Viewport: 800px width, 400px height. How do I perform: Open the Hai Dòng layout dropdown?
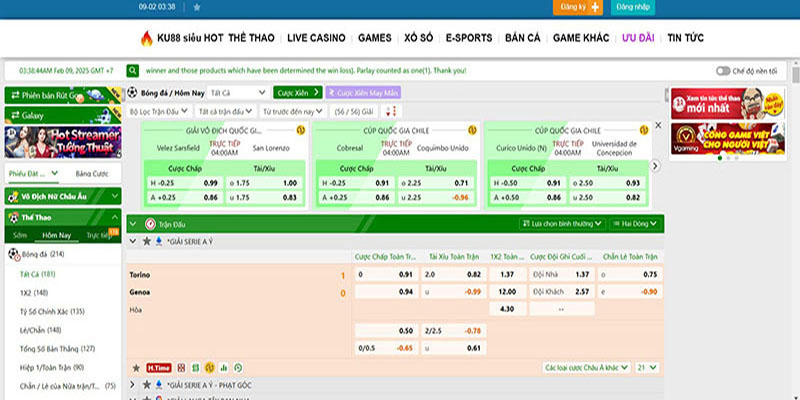click(x=633, y=225)
